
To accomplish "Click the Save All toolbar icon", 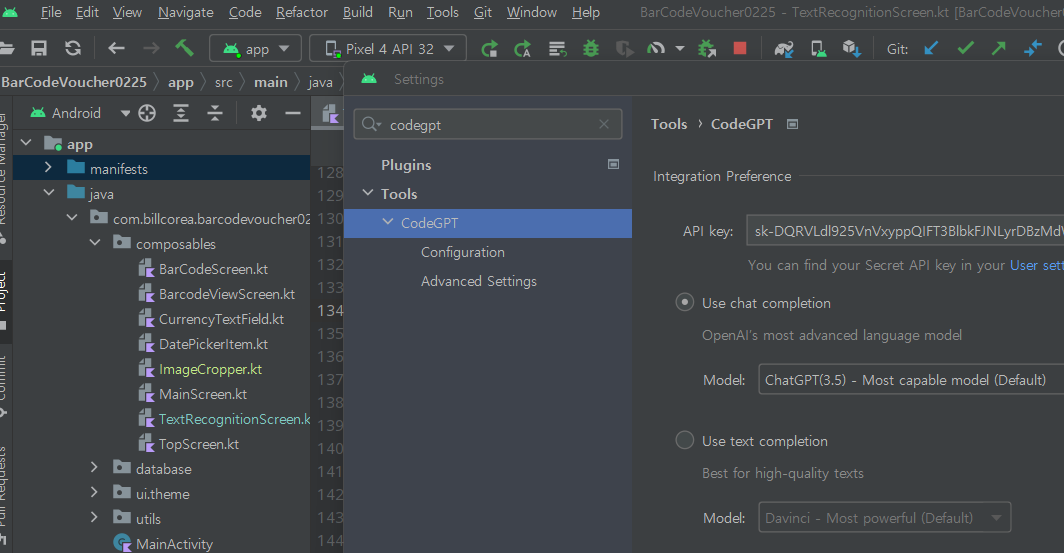I will [x=39, y=48].
